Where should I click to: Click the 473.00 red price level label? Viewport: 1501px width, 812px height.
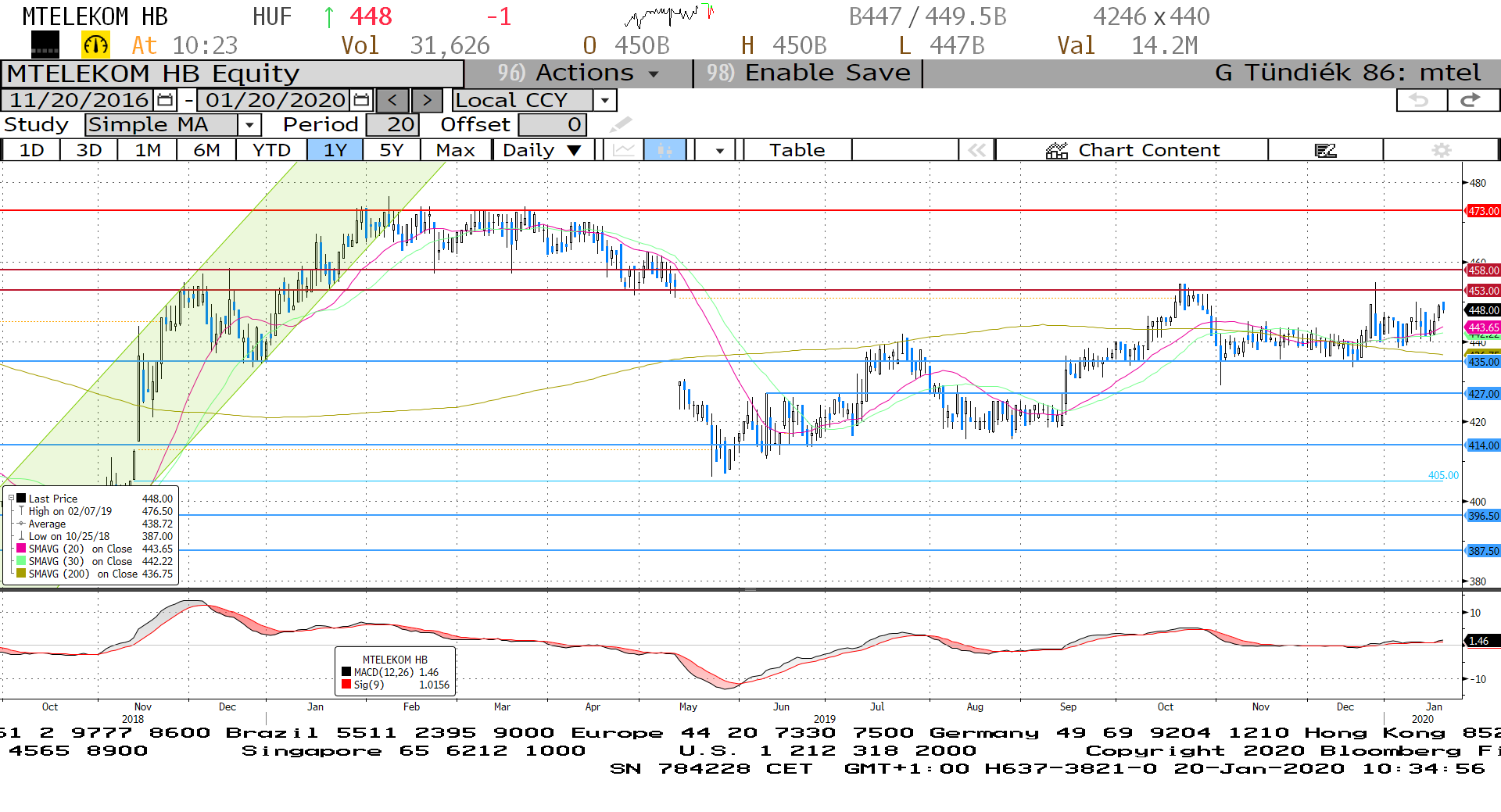(1482, 211)
